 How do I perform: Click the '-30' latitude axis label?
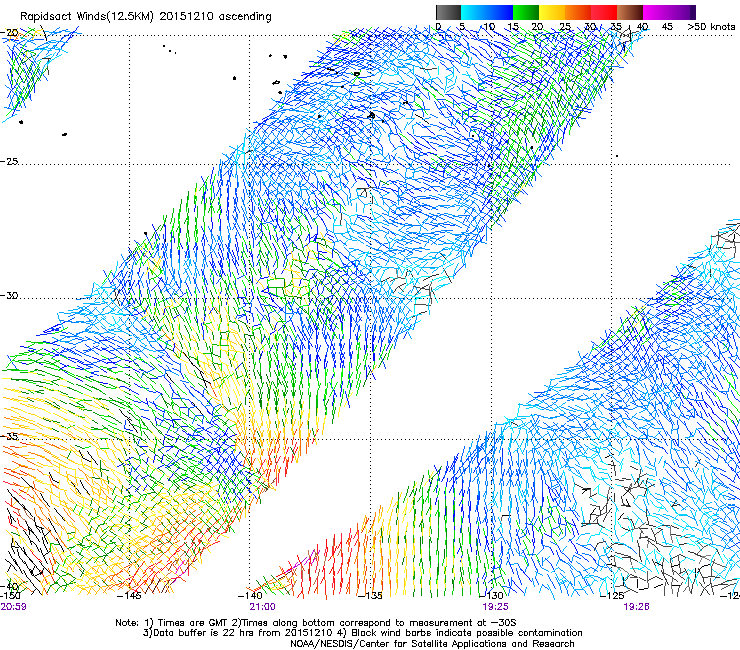click(x=9, y=295)
